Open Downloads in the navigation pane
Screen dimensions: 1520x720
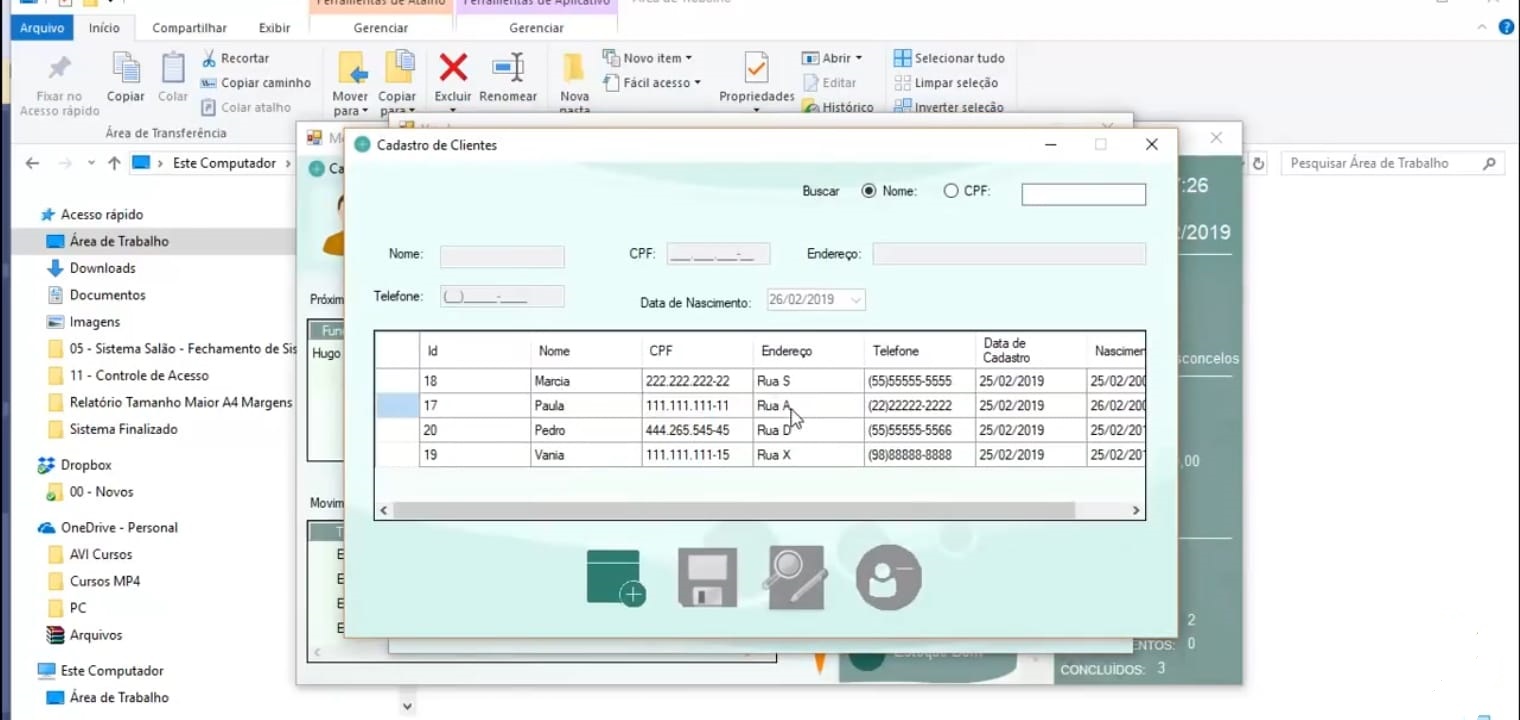pos(102,268)
